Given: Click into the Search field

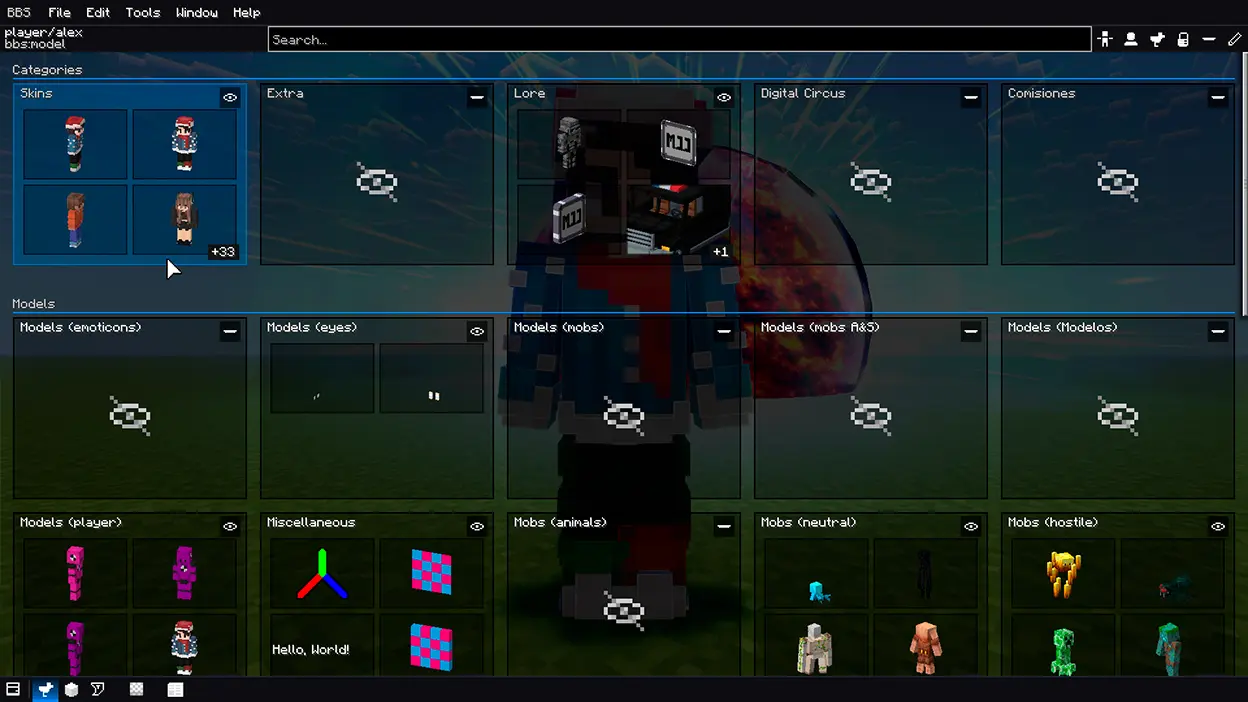Looking at the screenshot, I should click(x=680, y=40).
